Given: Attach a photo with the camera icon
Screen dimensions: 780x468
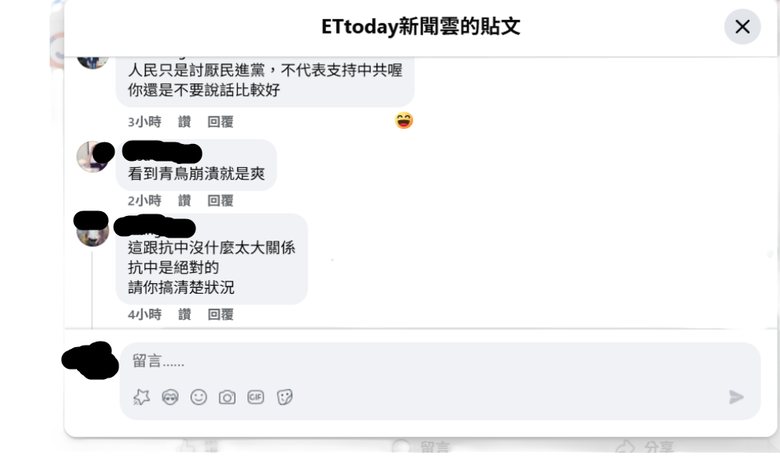Looking at the screenshot, I should pyautogui.click(x=227, y=397).
